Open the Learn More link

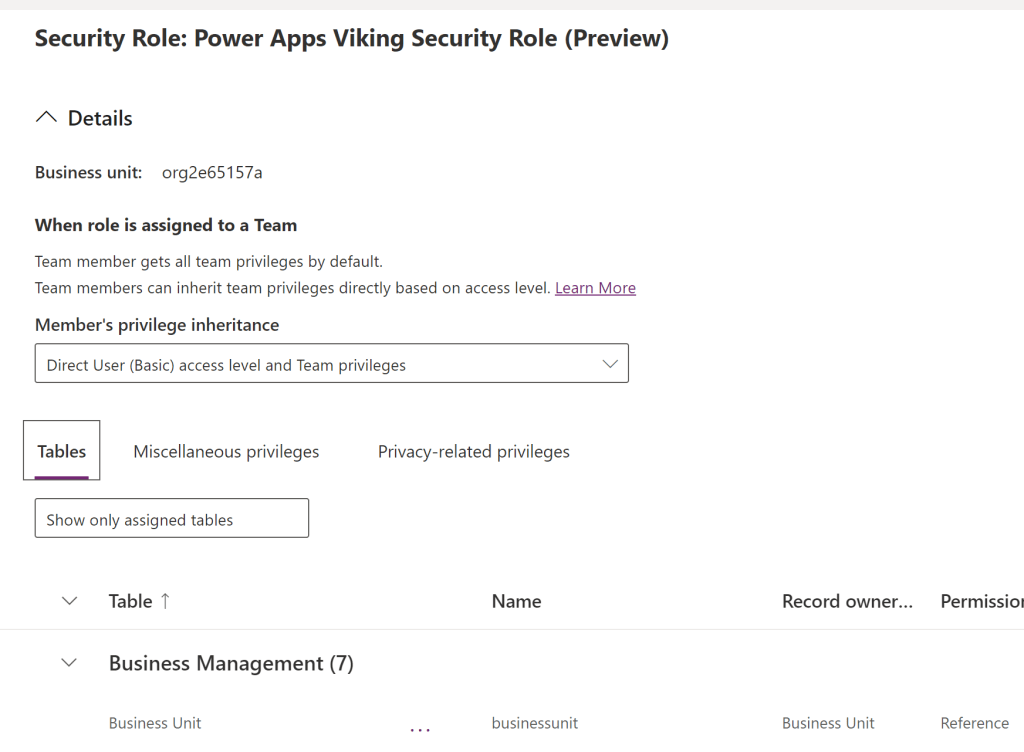coord(595,288)
